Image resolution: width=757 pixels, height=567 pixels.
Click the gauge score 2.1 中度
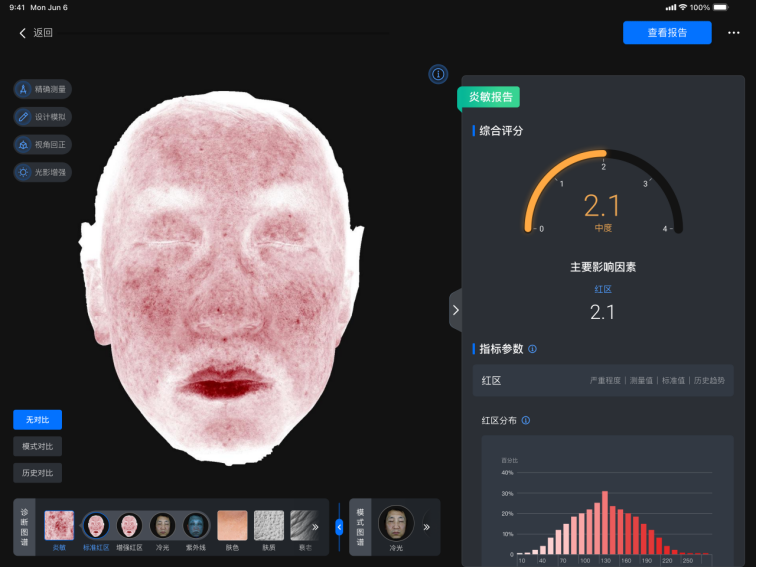pos(603,212)
